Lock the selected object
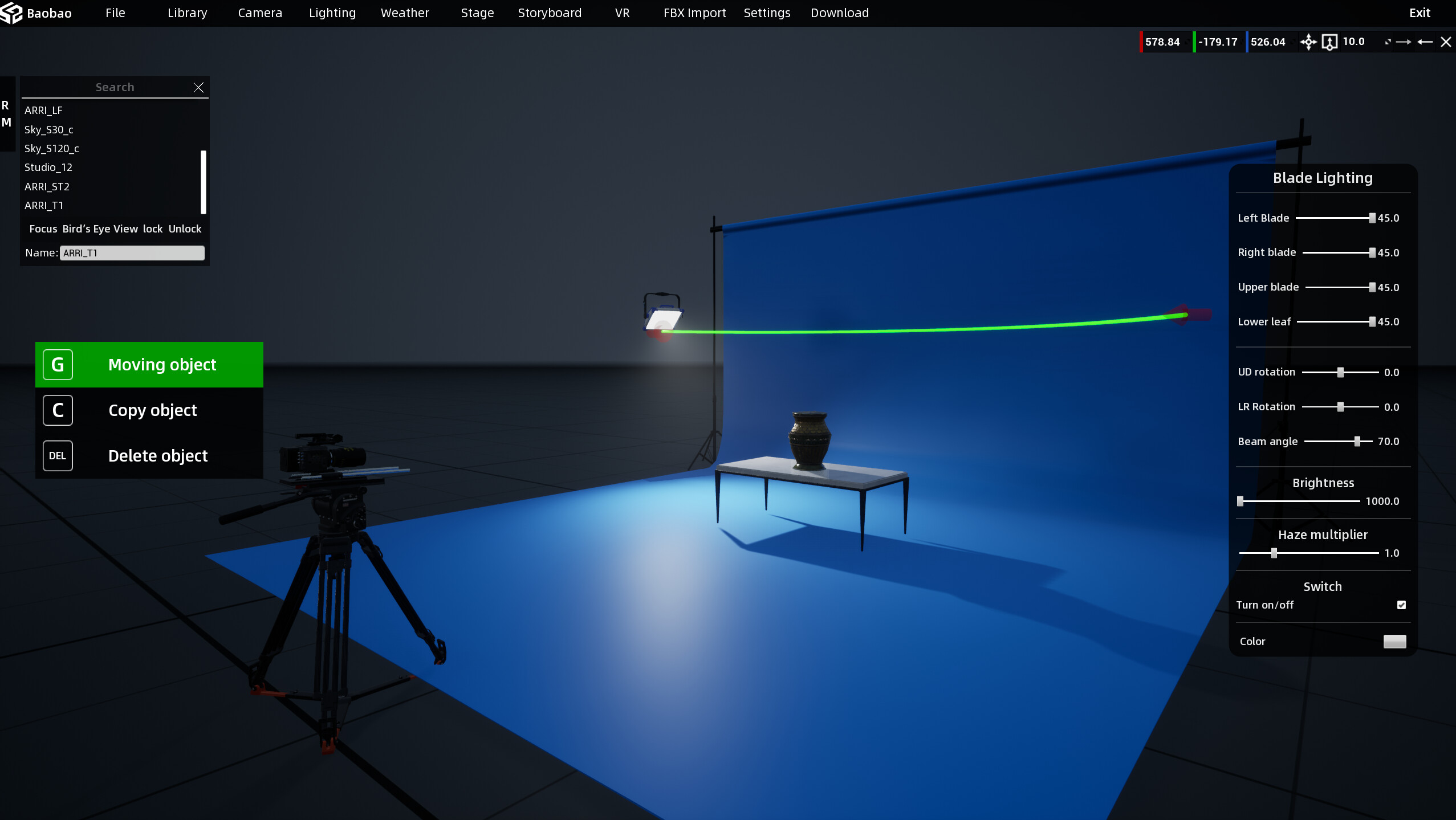This screenshot has width=1456, height=820. [152, 229]
